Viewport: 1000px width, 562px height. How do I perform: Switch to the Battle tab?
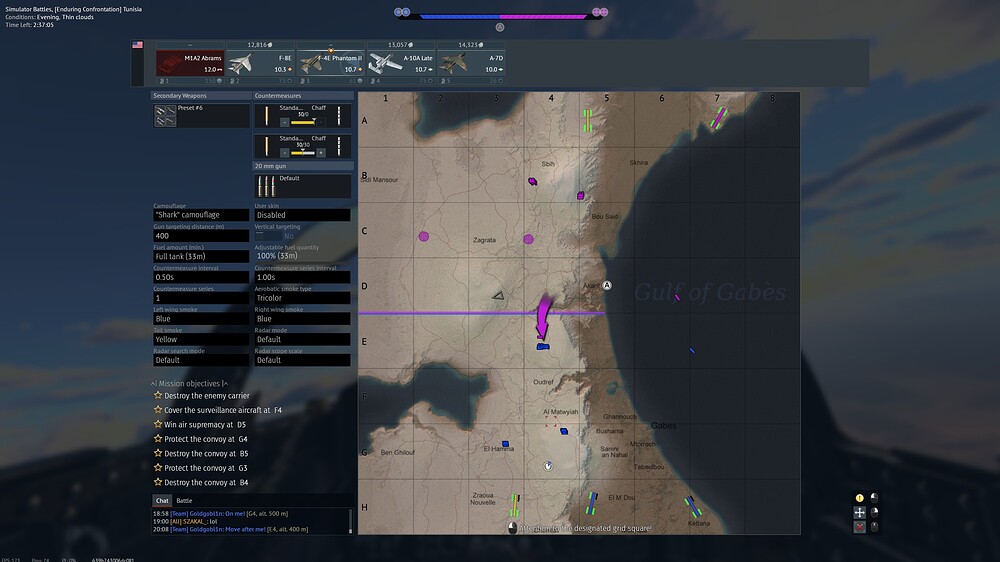[184, 500]
